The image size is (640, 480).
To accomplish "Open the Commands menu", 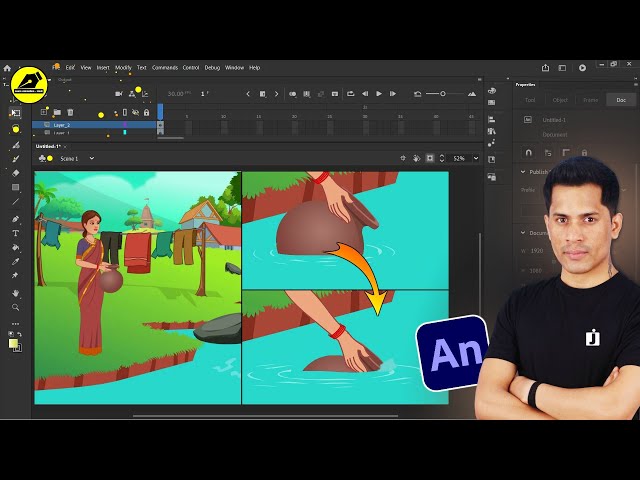I will 165,68.
